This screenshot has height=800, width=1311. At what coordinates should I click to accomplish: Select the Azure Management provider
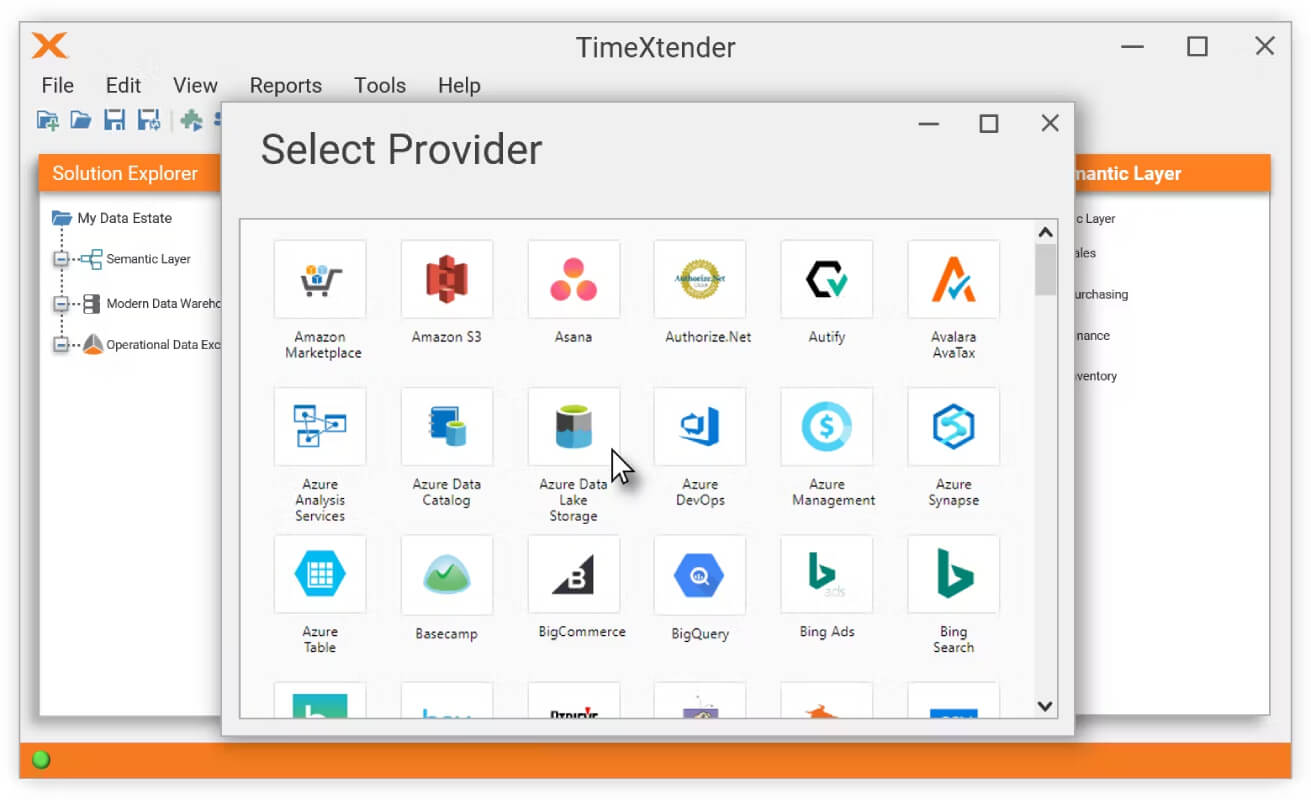pyautogui.click(x=827, y=427)
